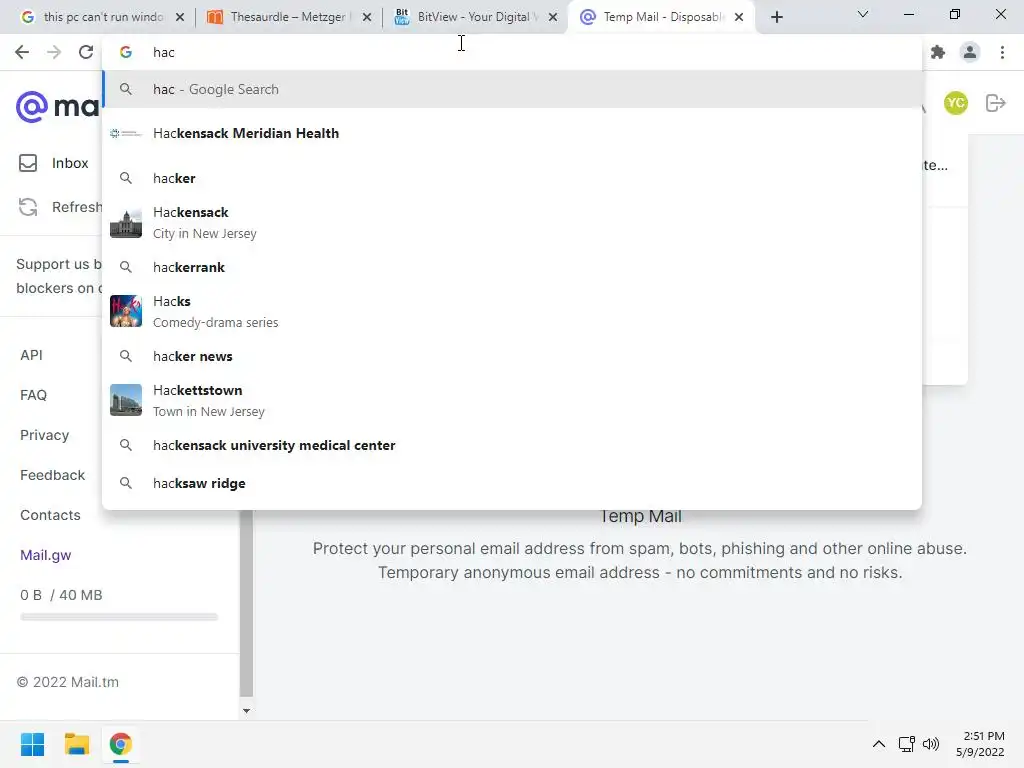Click the Inbox tray icon
The height and width of the screenshot is (768, 1024).
tap(28, 163)
